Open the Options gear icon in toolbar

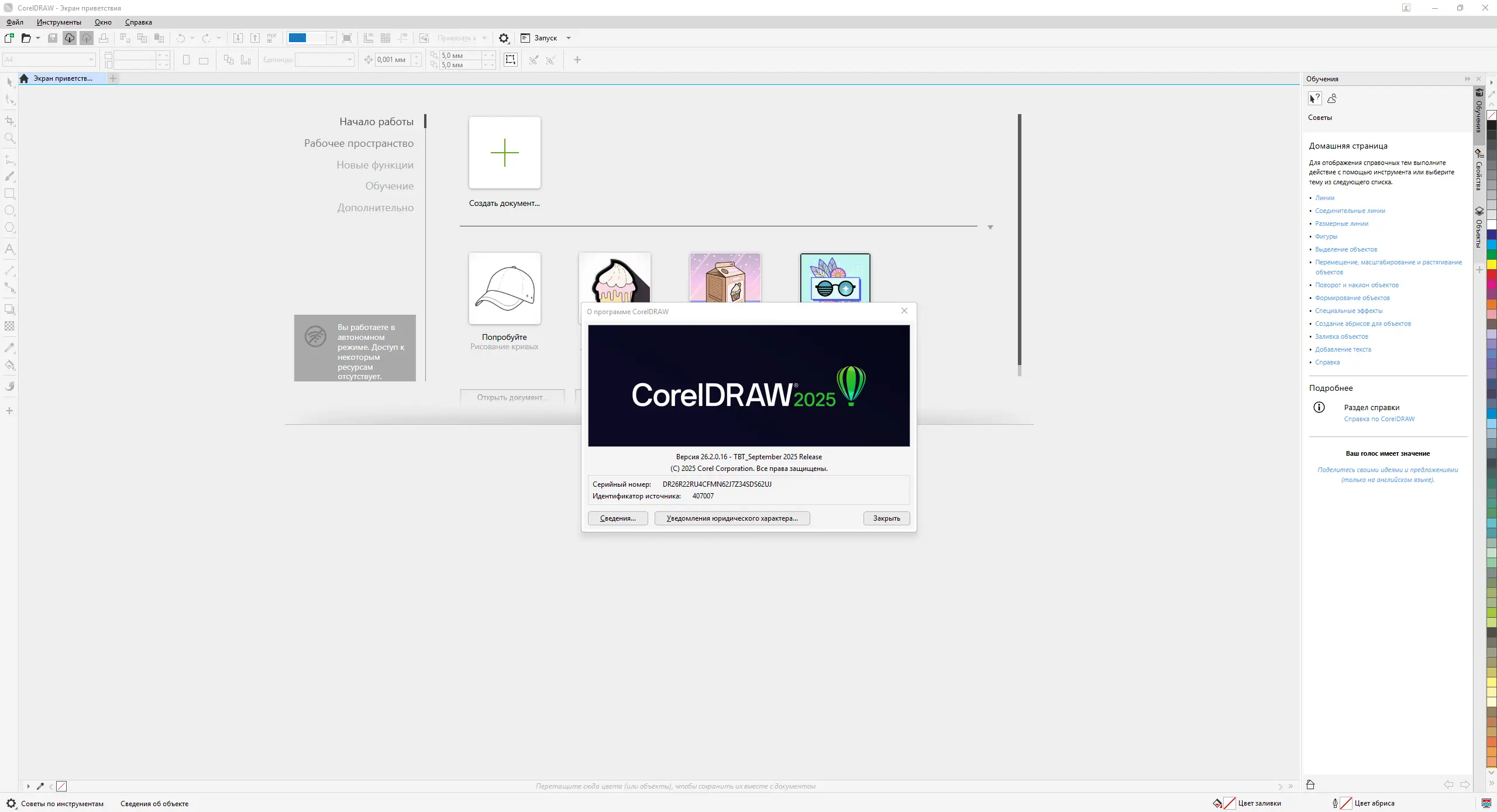coord(504,38)
